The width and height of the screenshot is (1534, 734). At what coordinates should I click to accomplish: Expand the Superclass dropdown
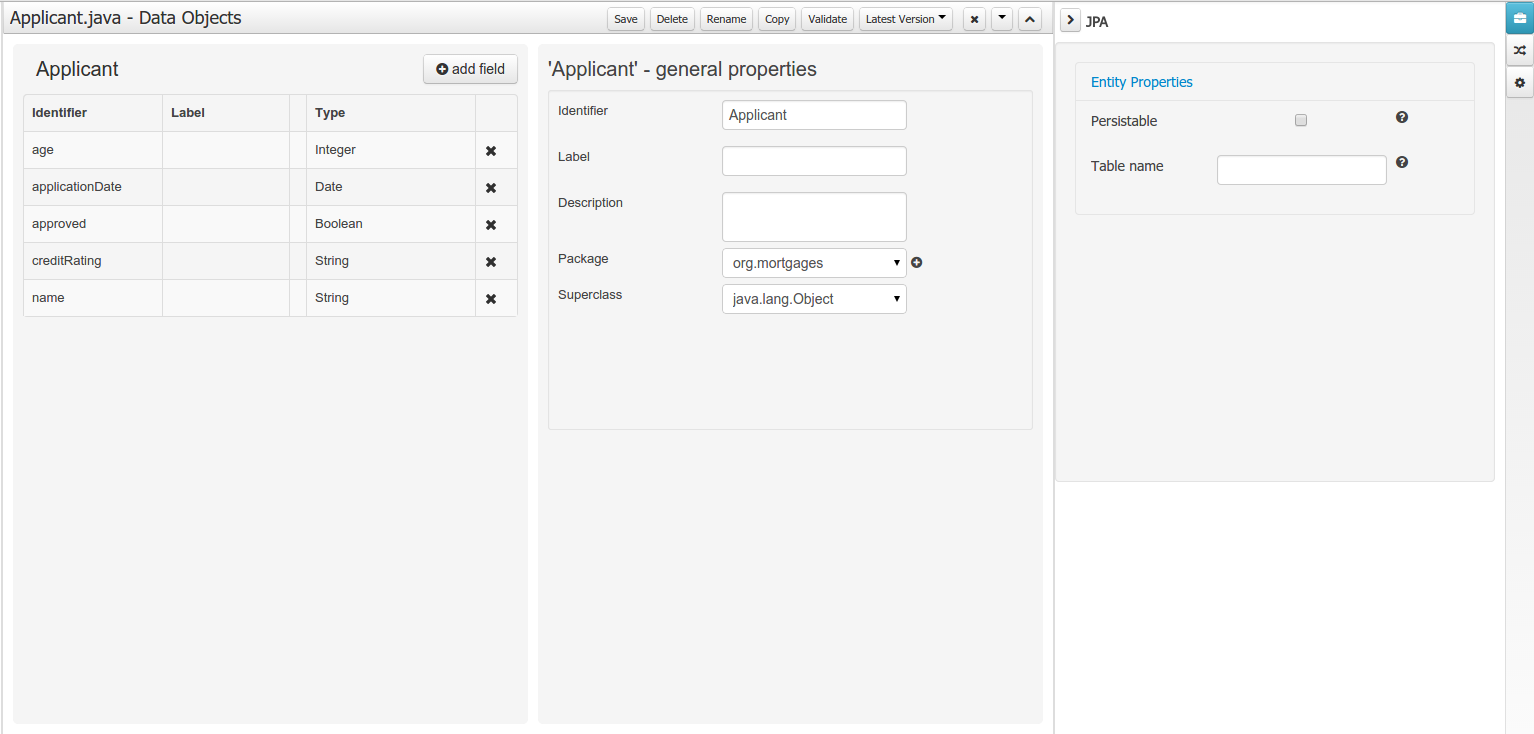[813, 299]
